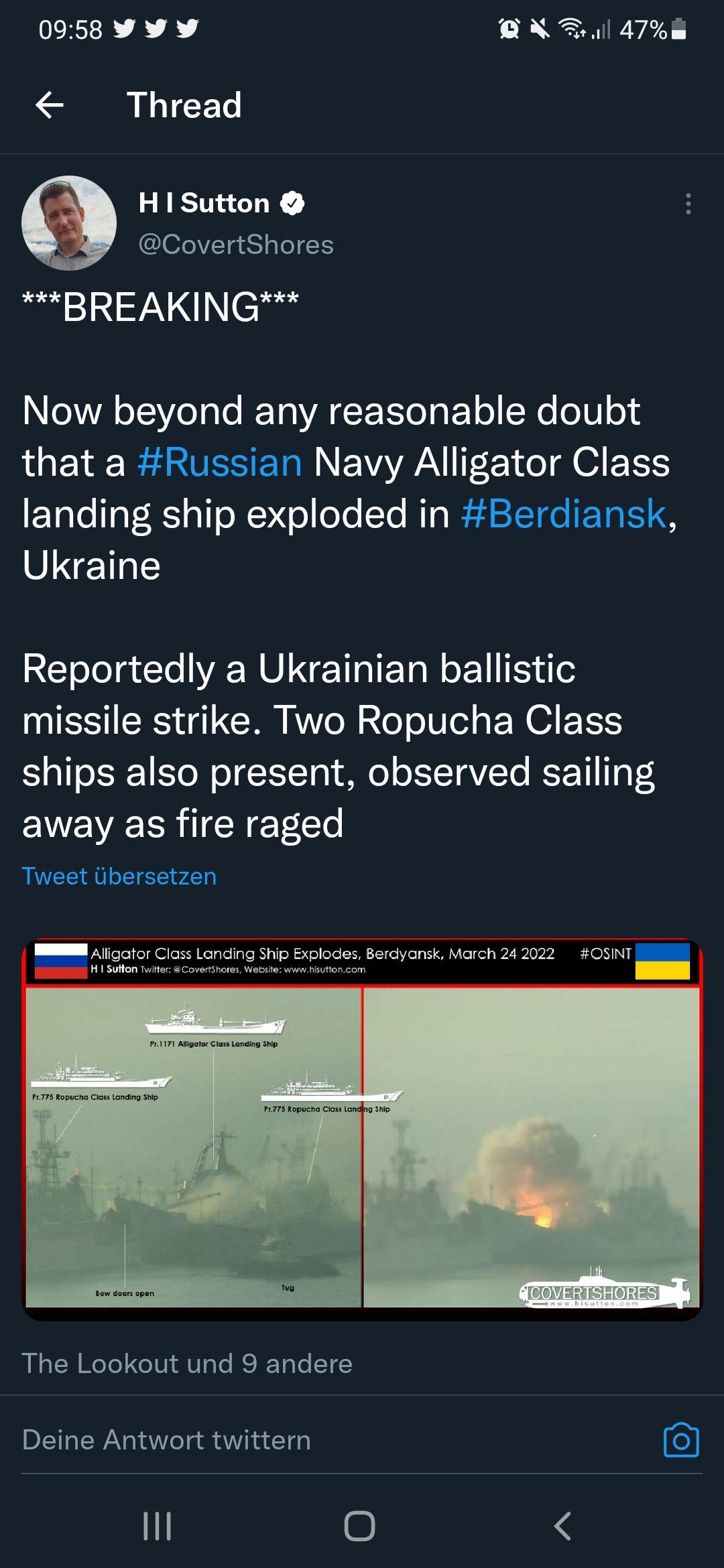Tap the camera icon in reply bar

(680, 1440)
